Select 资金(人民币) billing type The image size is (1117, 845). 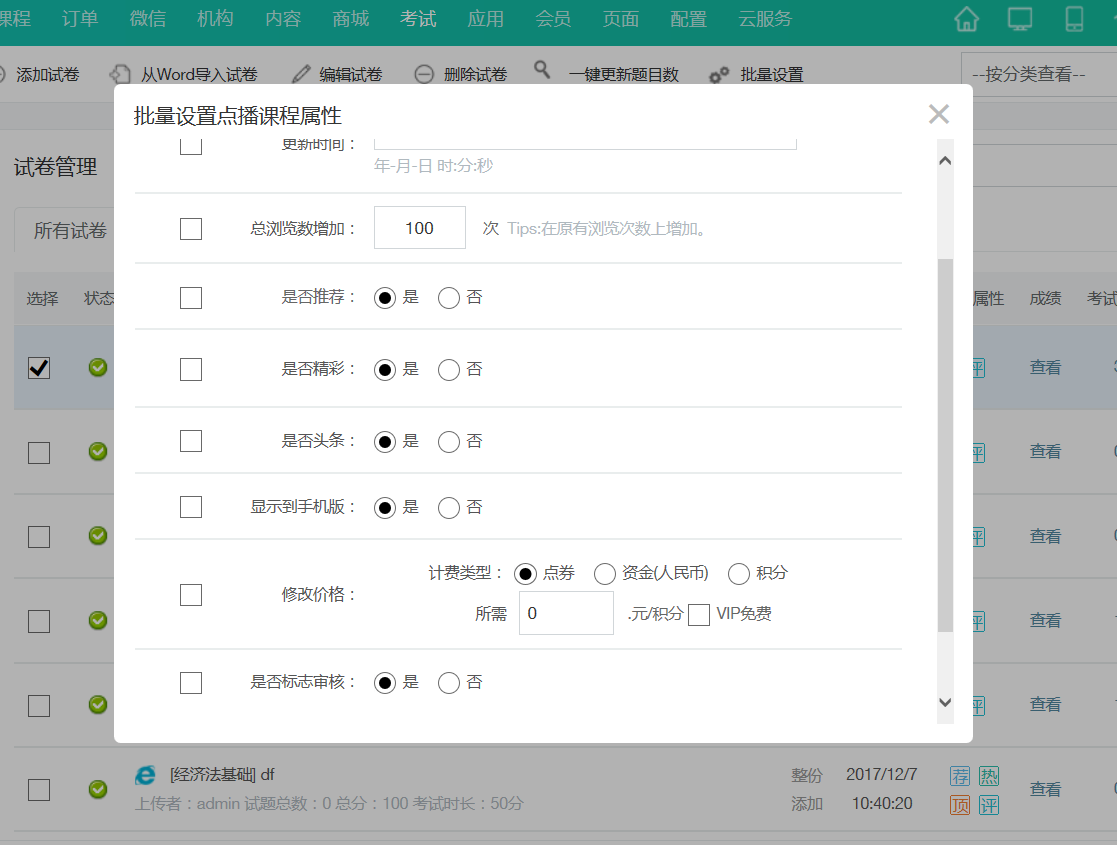(x=605, y=574)
